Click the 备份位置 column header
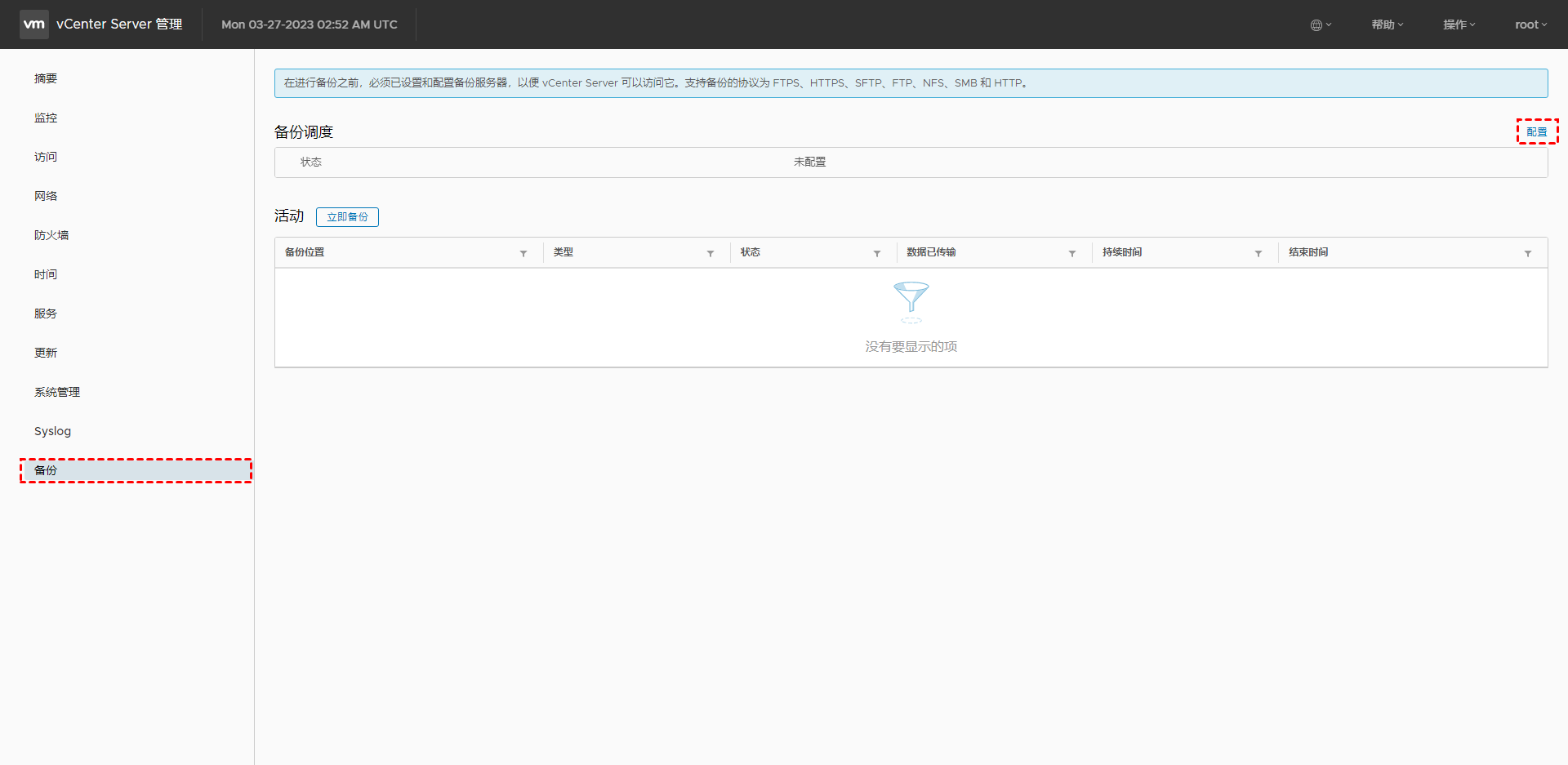The image size is (1568, 765). [x=305, y=252]
